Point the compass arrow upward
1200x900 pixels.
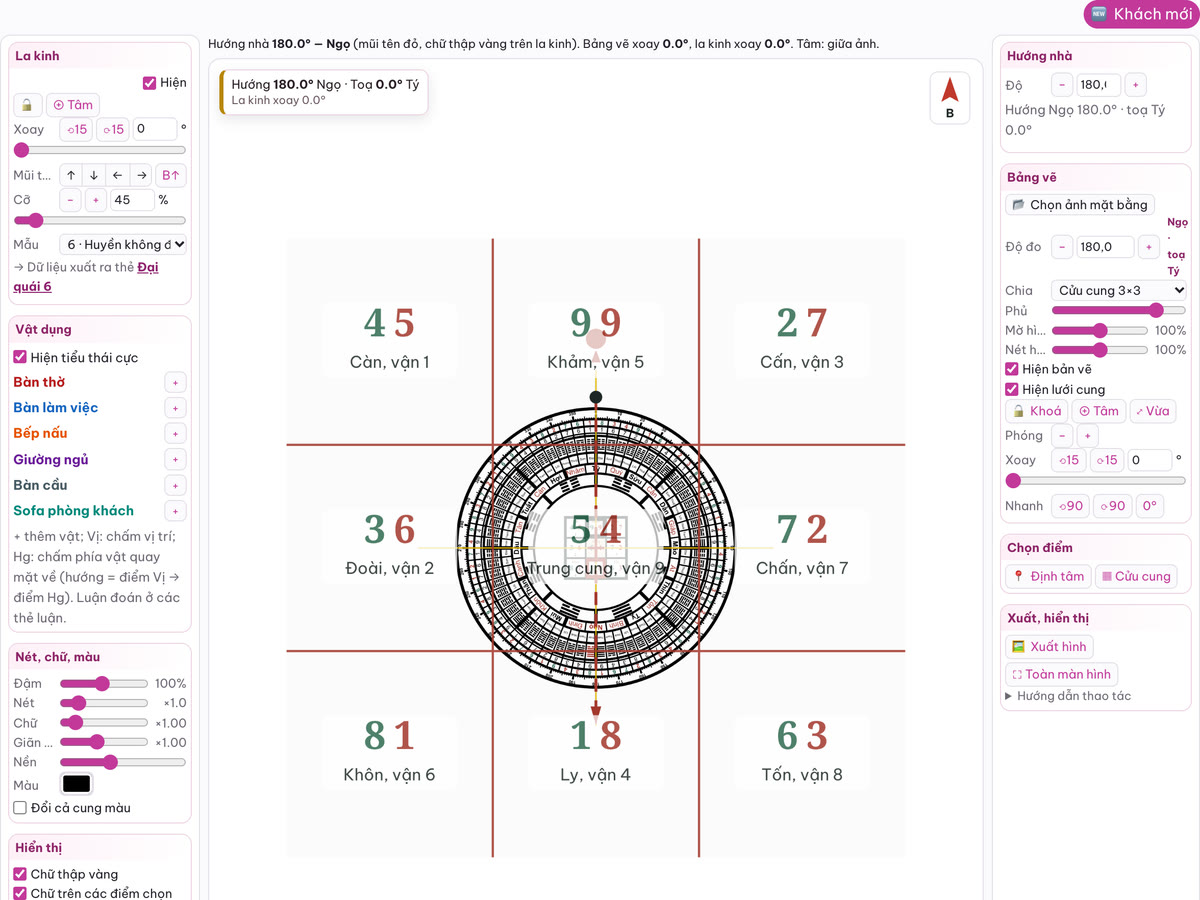pos(71,176)
